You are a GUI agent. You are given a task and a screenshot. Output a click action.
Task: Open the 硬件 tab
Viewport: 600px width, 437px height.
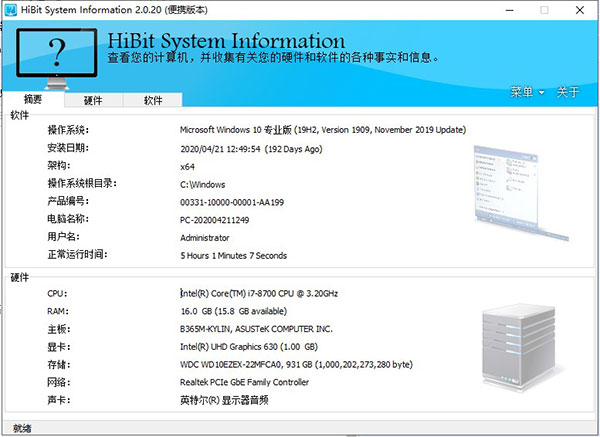coord(93,100)
